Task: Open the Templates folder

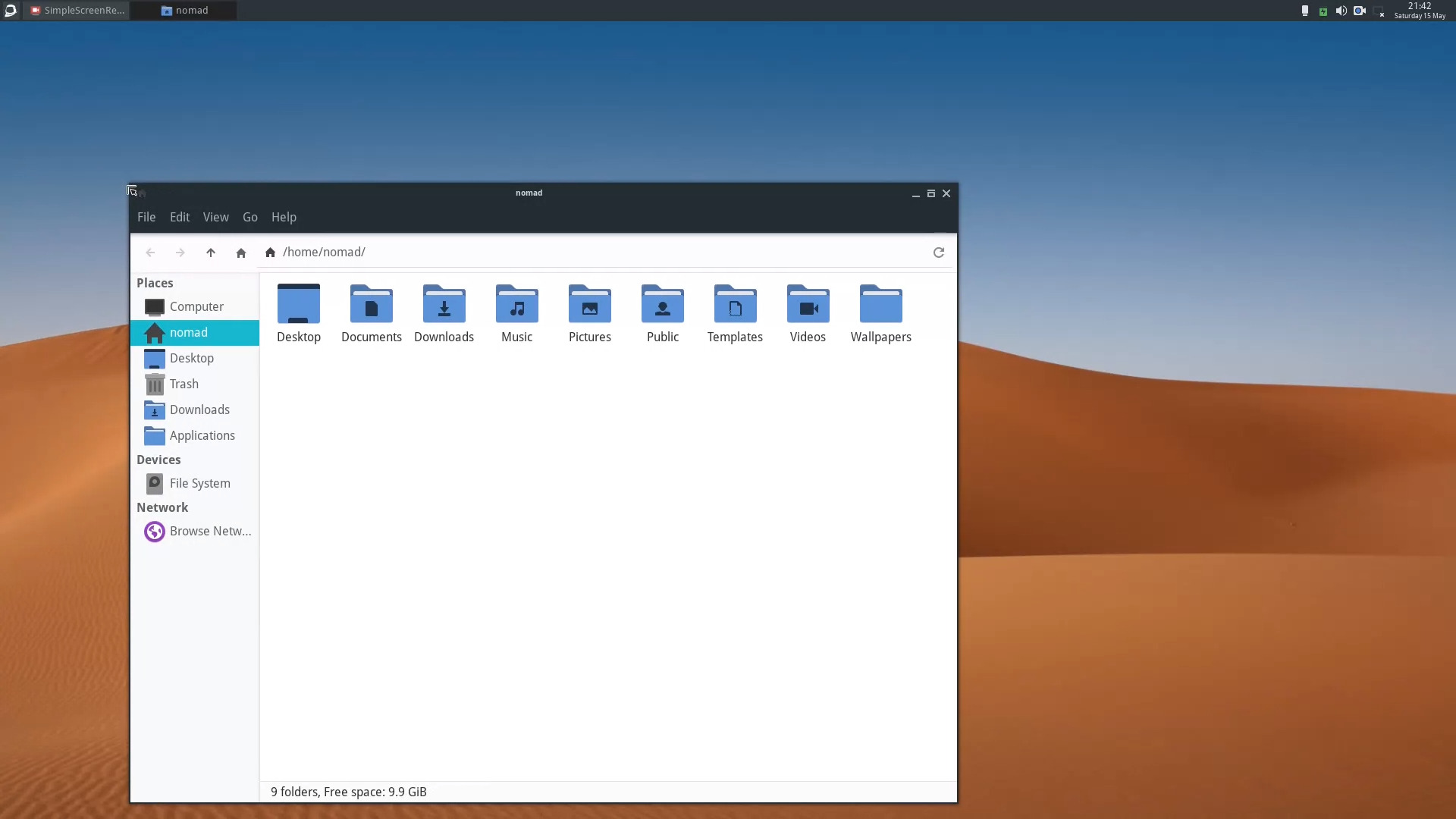Action: pyautogui.click(x=735, y=311)
